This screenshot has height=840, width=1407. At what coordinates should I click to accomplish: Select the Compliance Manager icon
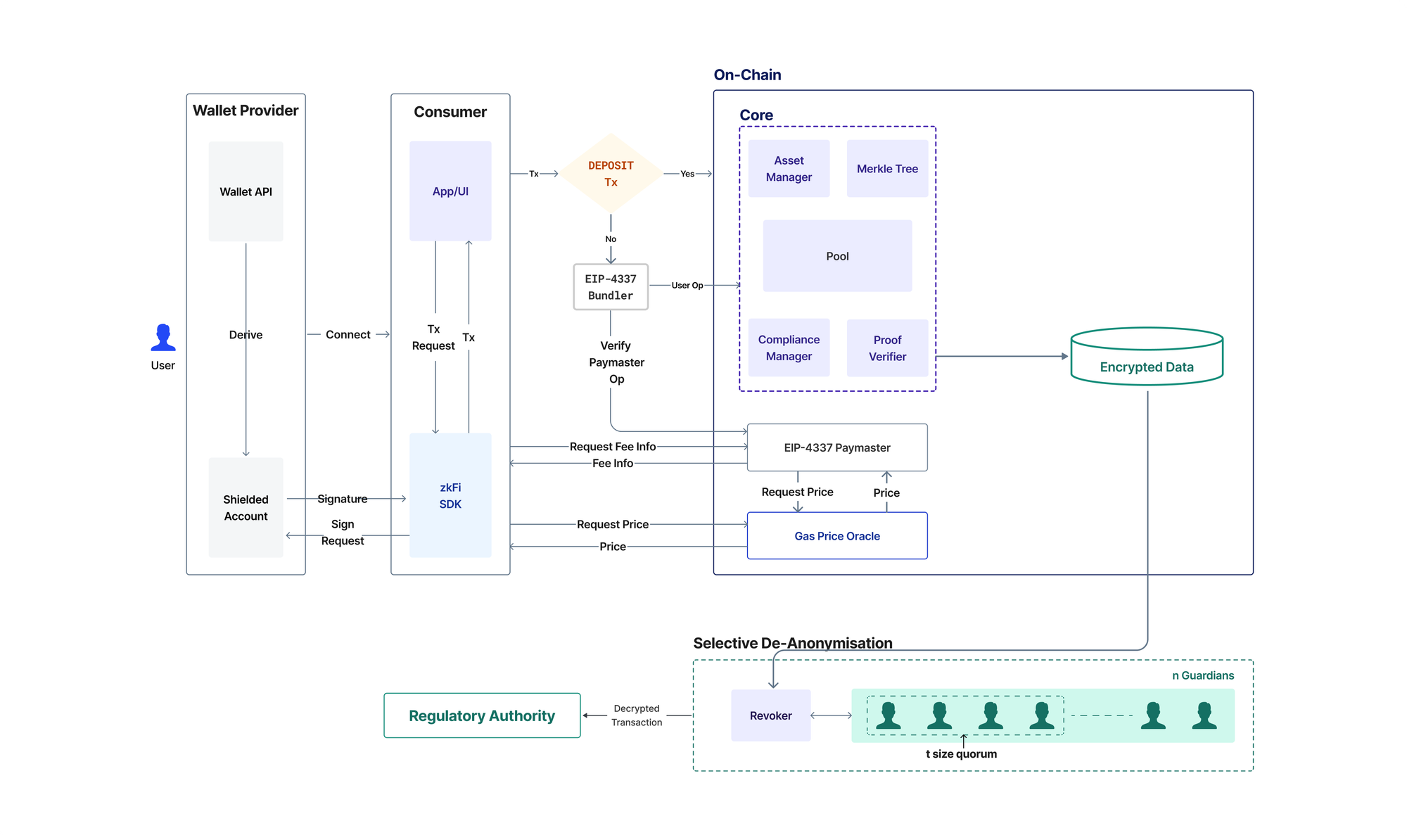(788, 347)
